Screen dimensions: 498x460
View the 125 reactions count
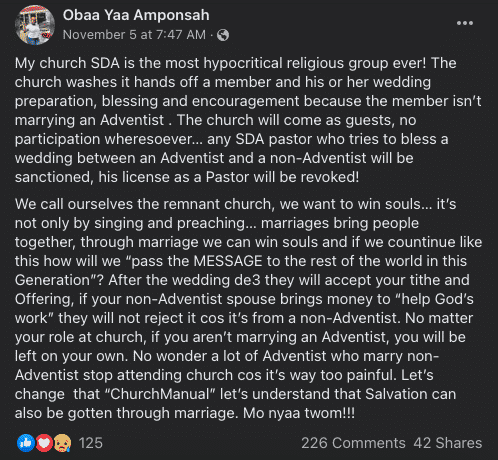pyautogui.click(x=91, y=443)
